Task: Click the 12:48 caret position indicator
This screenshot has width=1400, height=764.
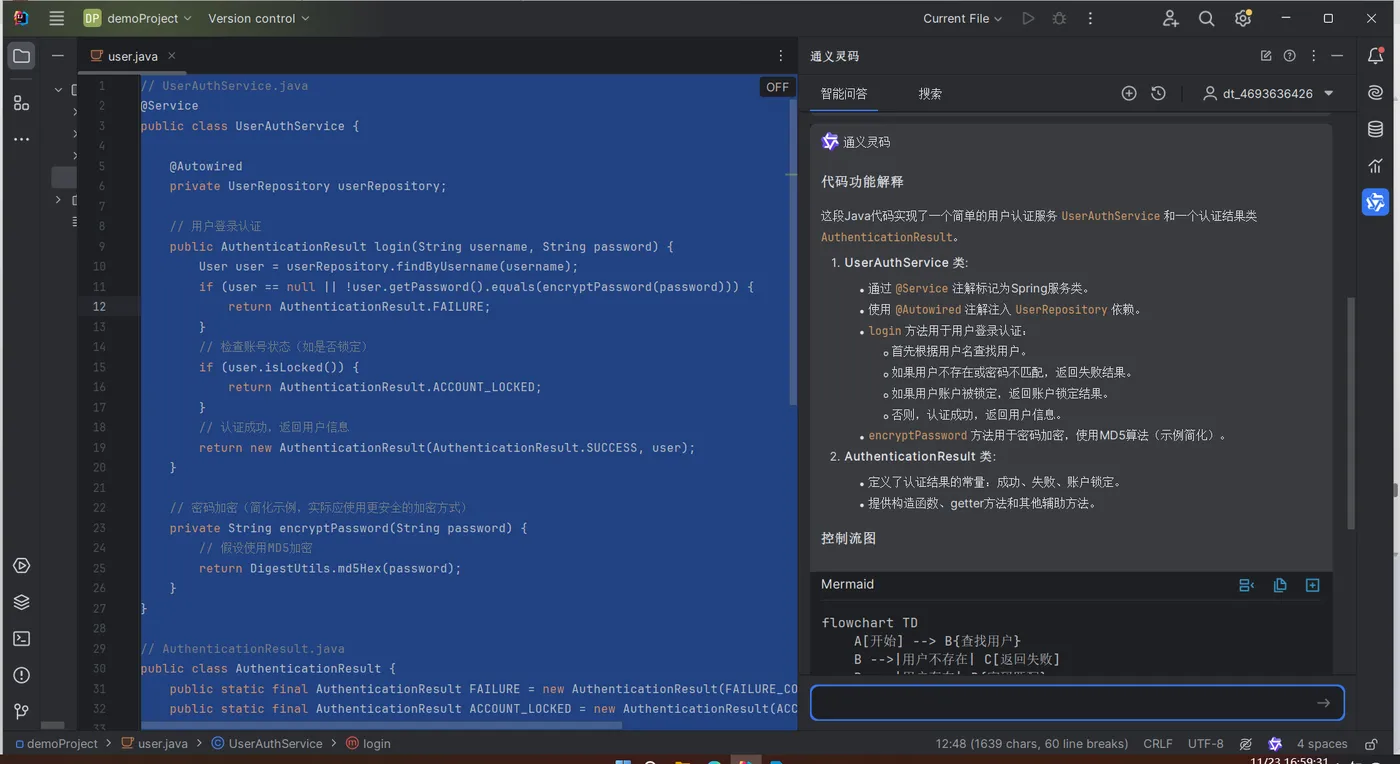Action: coord(1032,744)
